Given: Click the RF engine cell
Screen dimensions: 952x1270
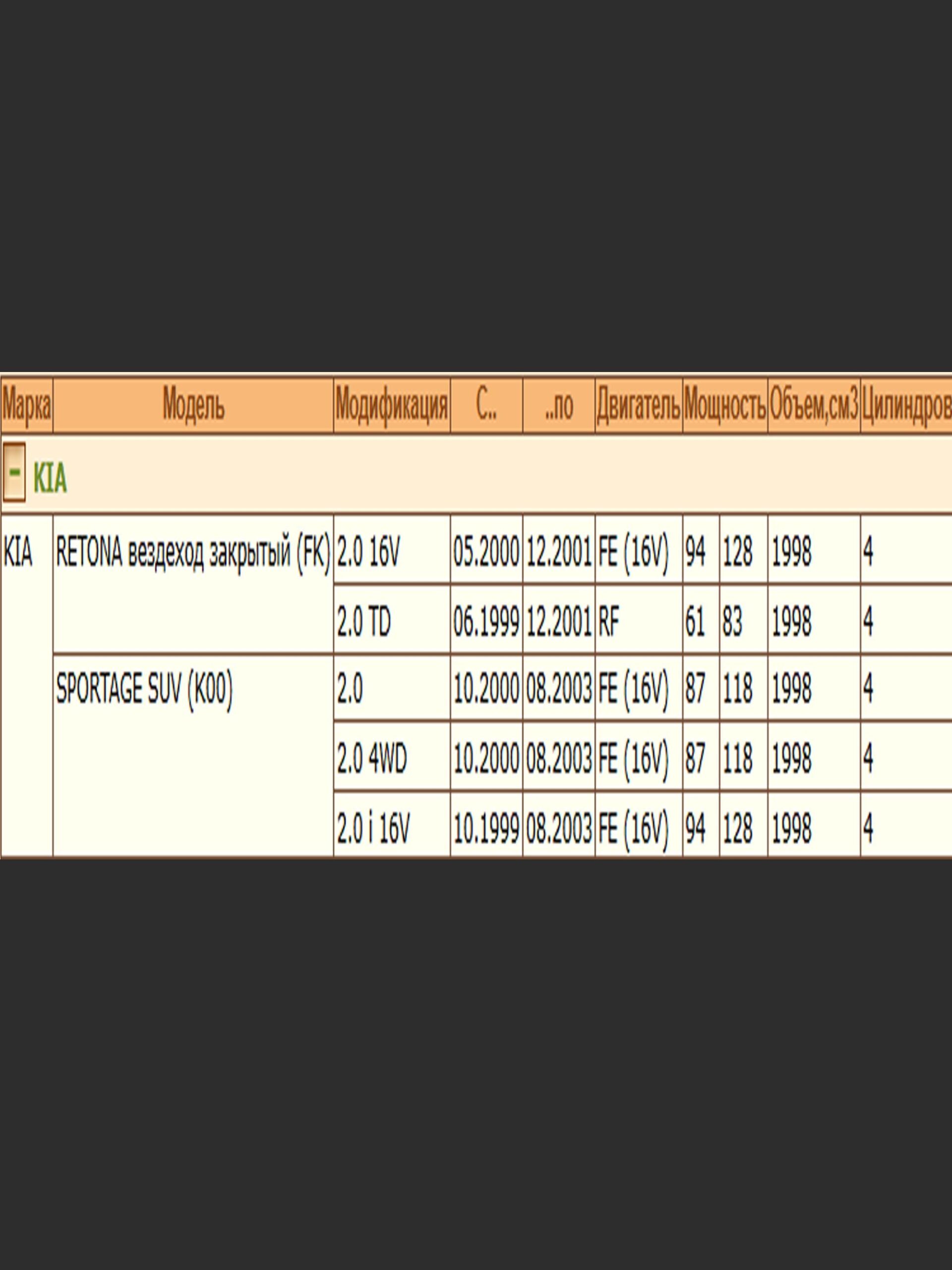Looking at the screenshot, I should pos(639,620).
